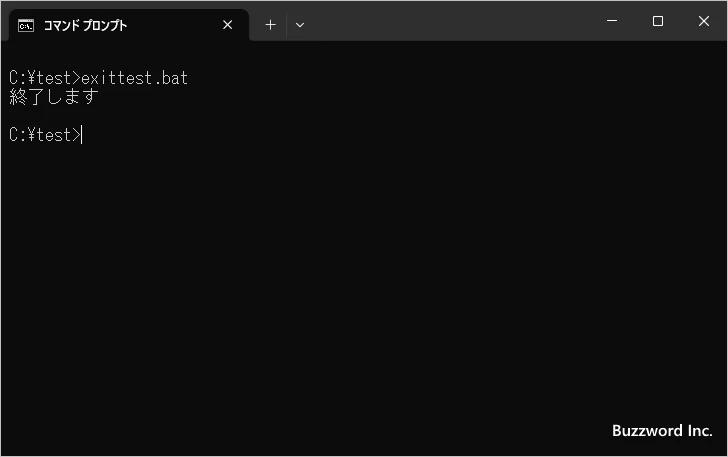Click the empty title bar right of the chevron
The width and height of the screenshot is (728, 457).
(x=450, y=21)
